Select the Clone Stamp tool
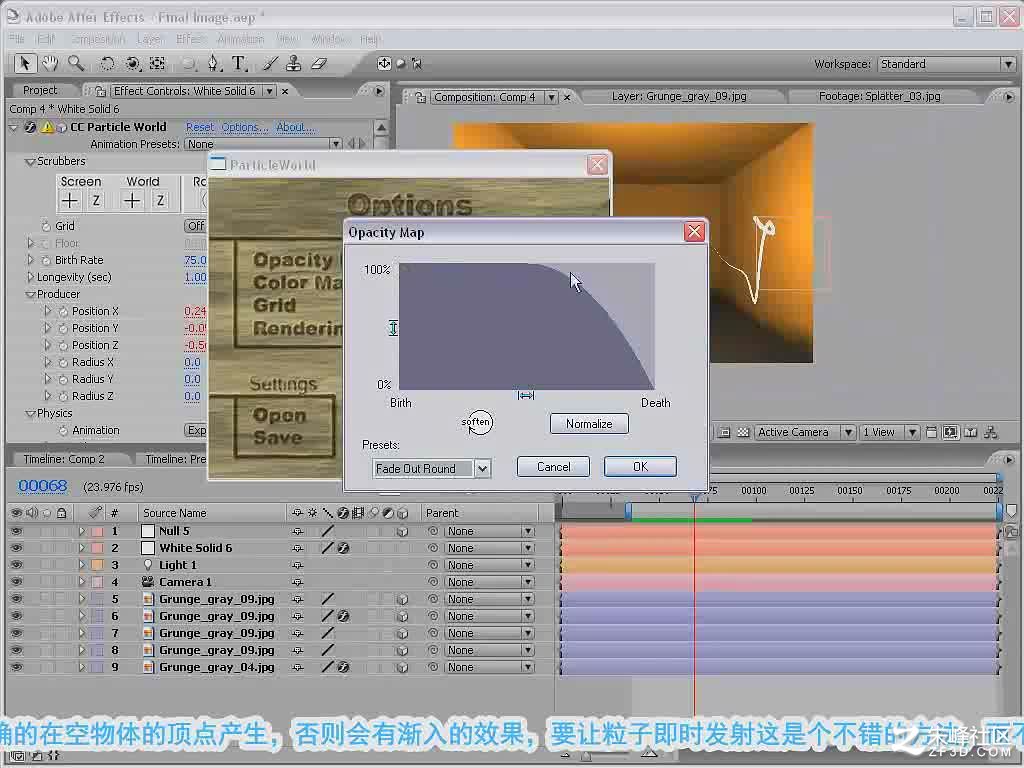Screen dimensions: 1024x768 (x=294, y=63)
